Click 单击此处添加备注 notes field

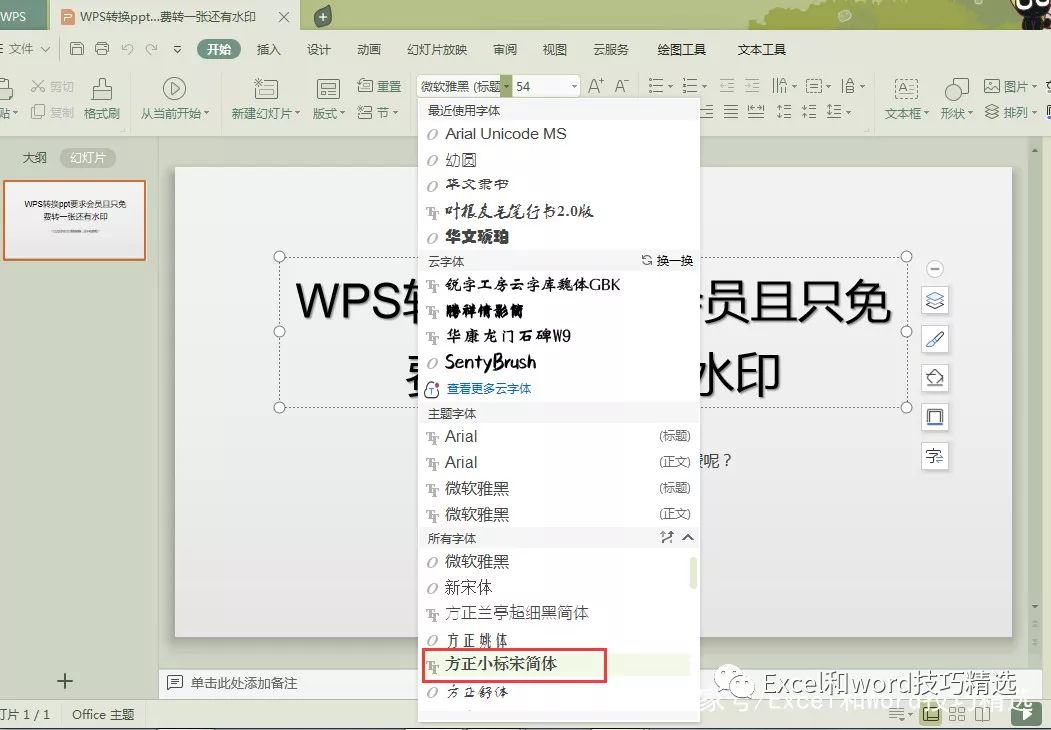(x=244, y=683)
